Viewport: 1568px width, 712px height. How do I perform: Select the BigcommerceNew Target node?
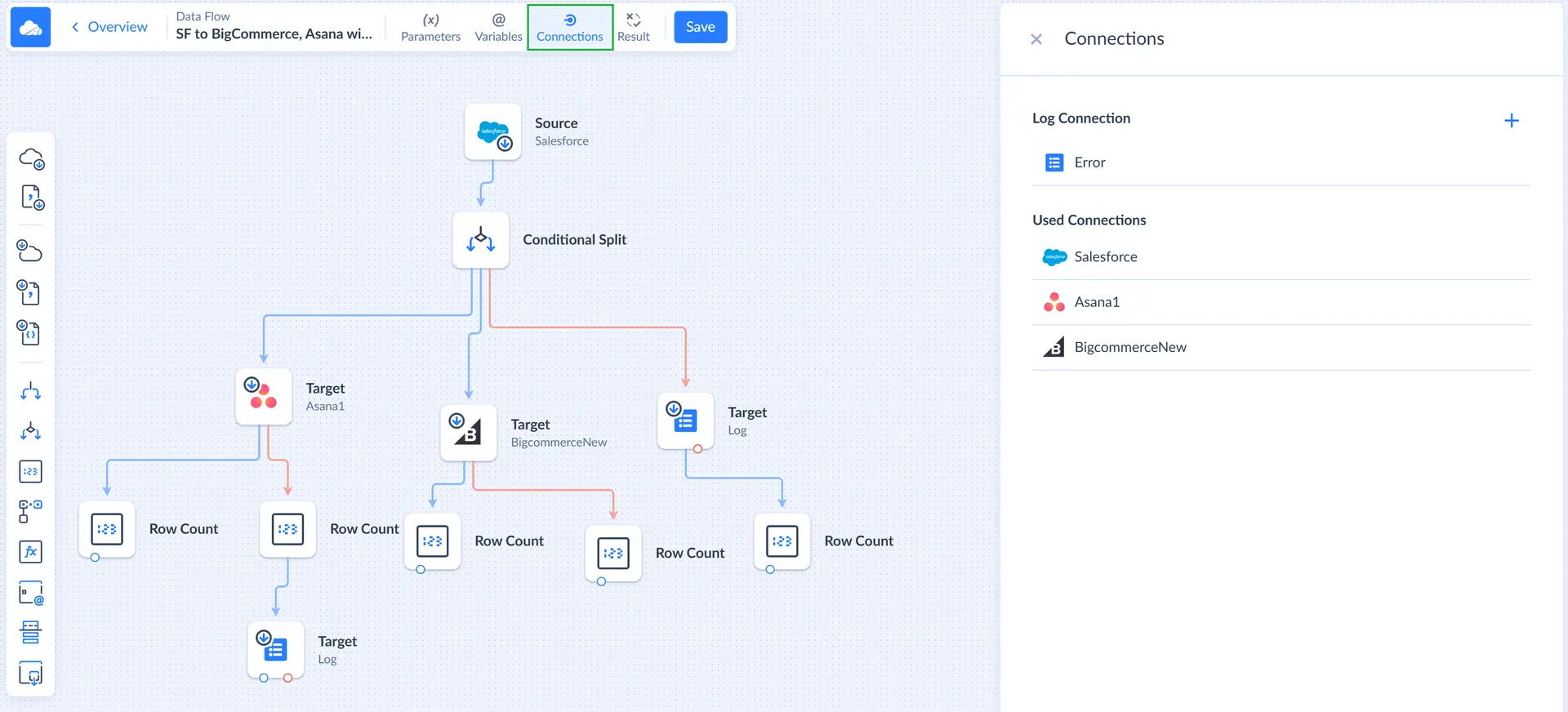tap(469, 433)
